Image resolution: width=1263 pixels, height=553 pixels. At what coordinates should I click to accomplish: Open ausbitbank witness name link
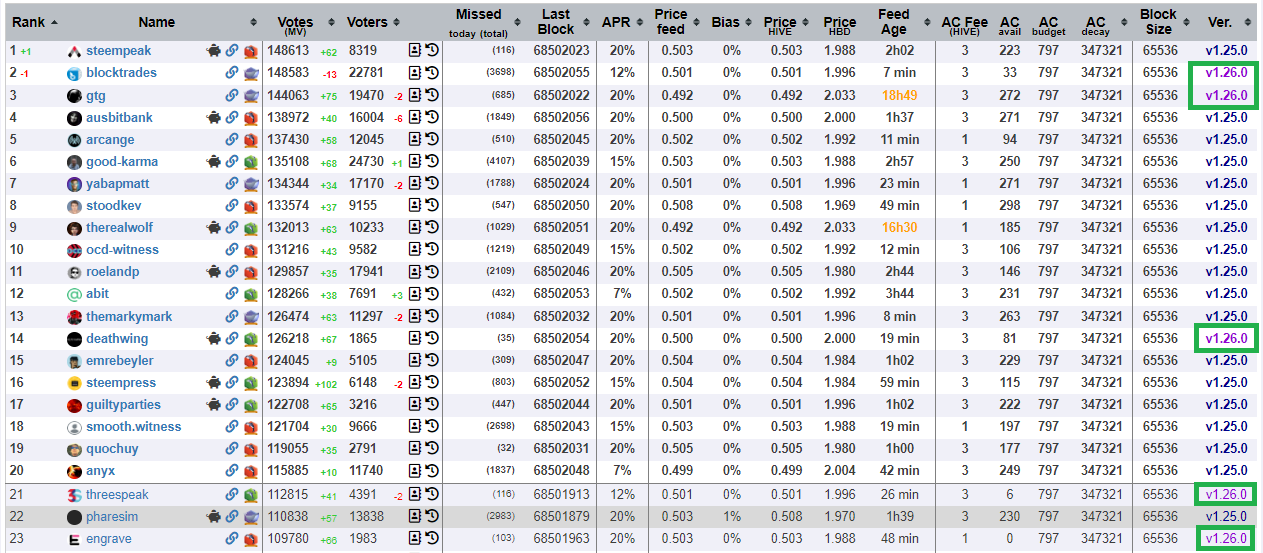click(119, 117)
